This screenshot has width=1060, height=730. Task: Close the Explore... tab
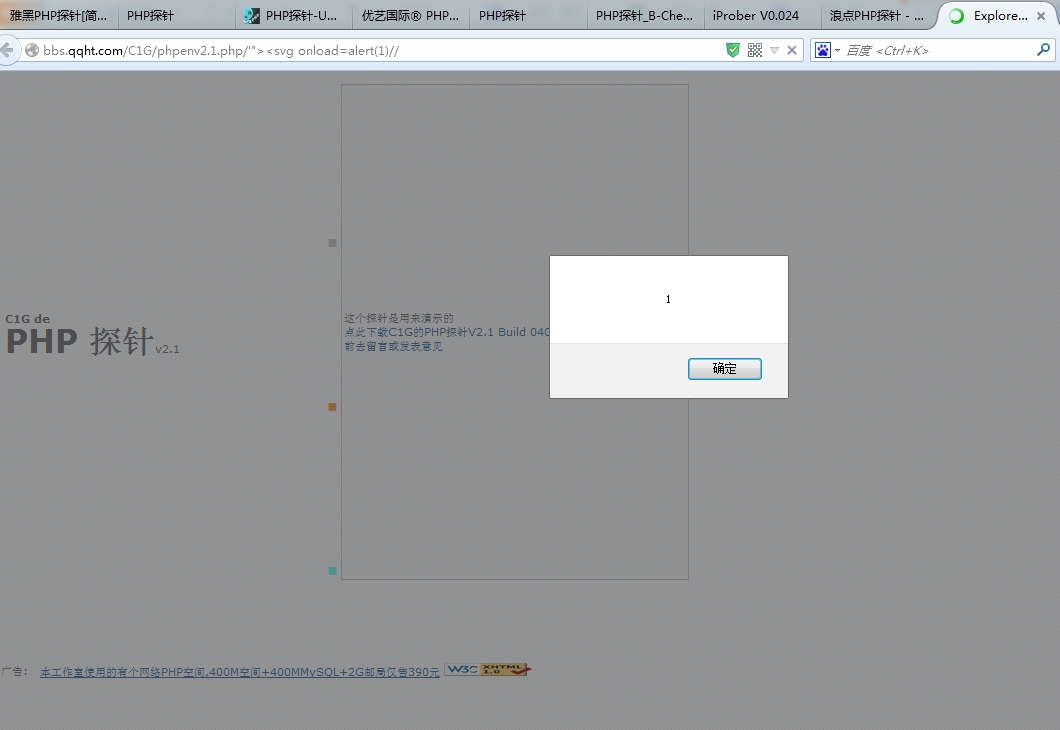(x=1041, y=16)
